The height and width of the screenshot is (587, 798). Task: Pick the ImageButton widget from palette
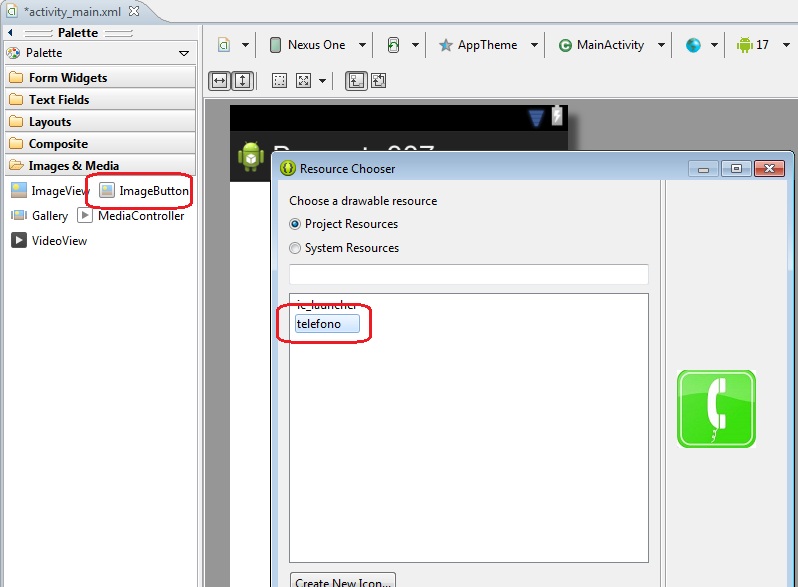tap(144, 191)
